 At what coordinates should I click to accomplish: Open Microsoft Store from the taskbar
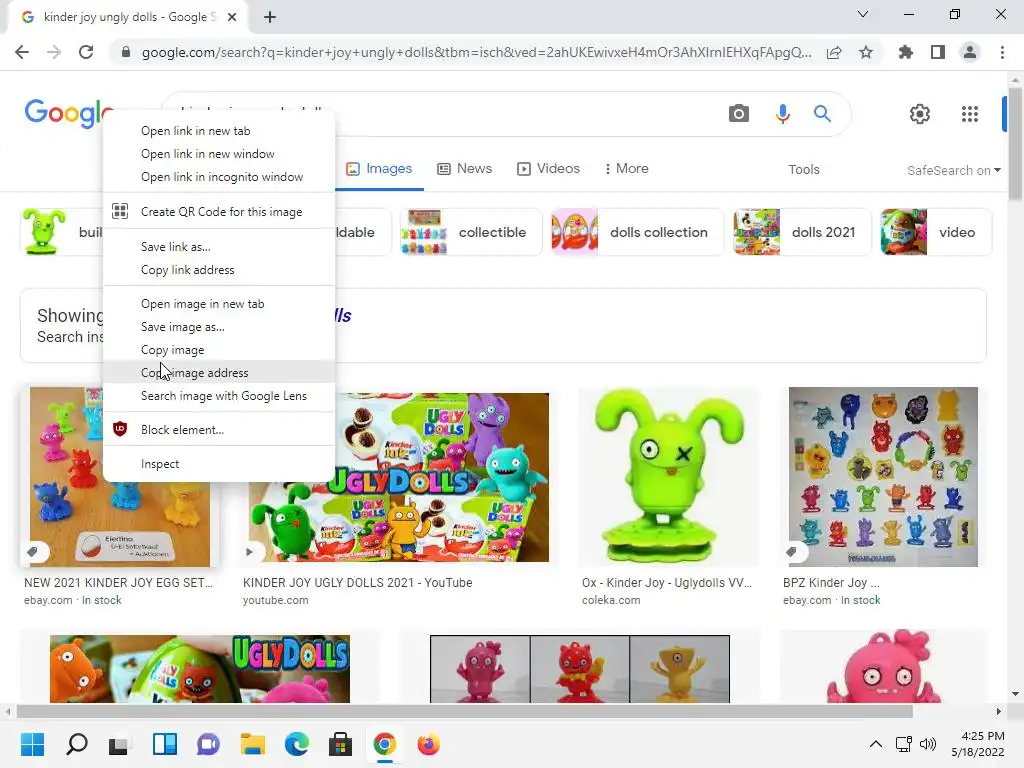click(340, 744)
